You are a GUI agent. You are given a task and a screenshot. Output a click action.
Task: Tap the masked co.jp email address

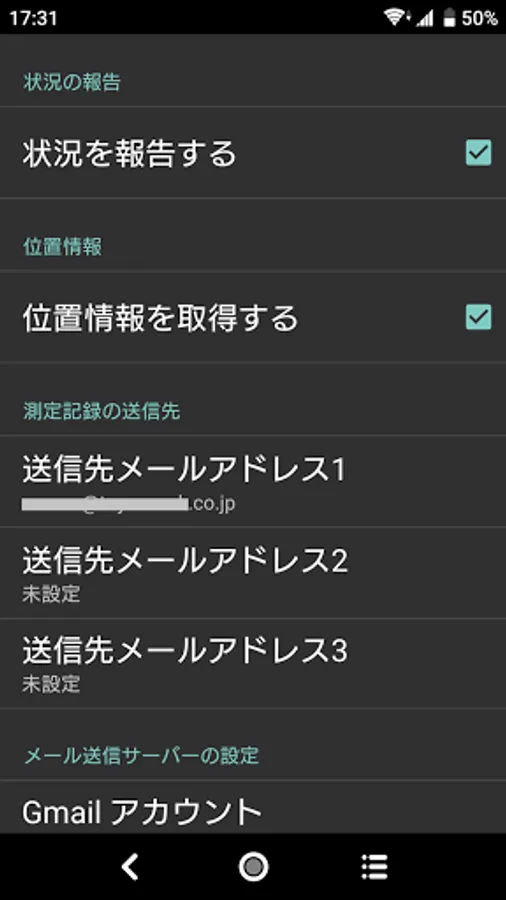[x=129, y=504]
